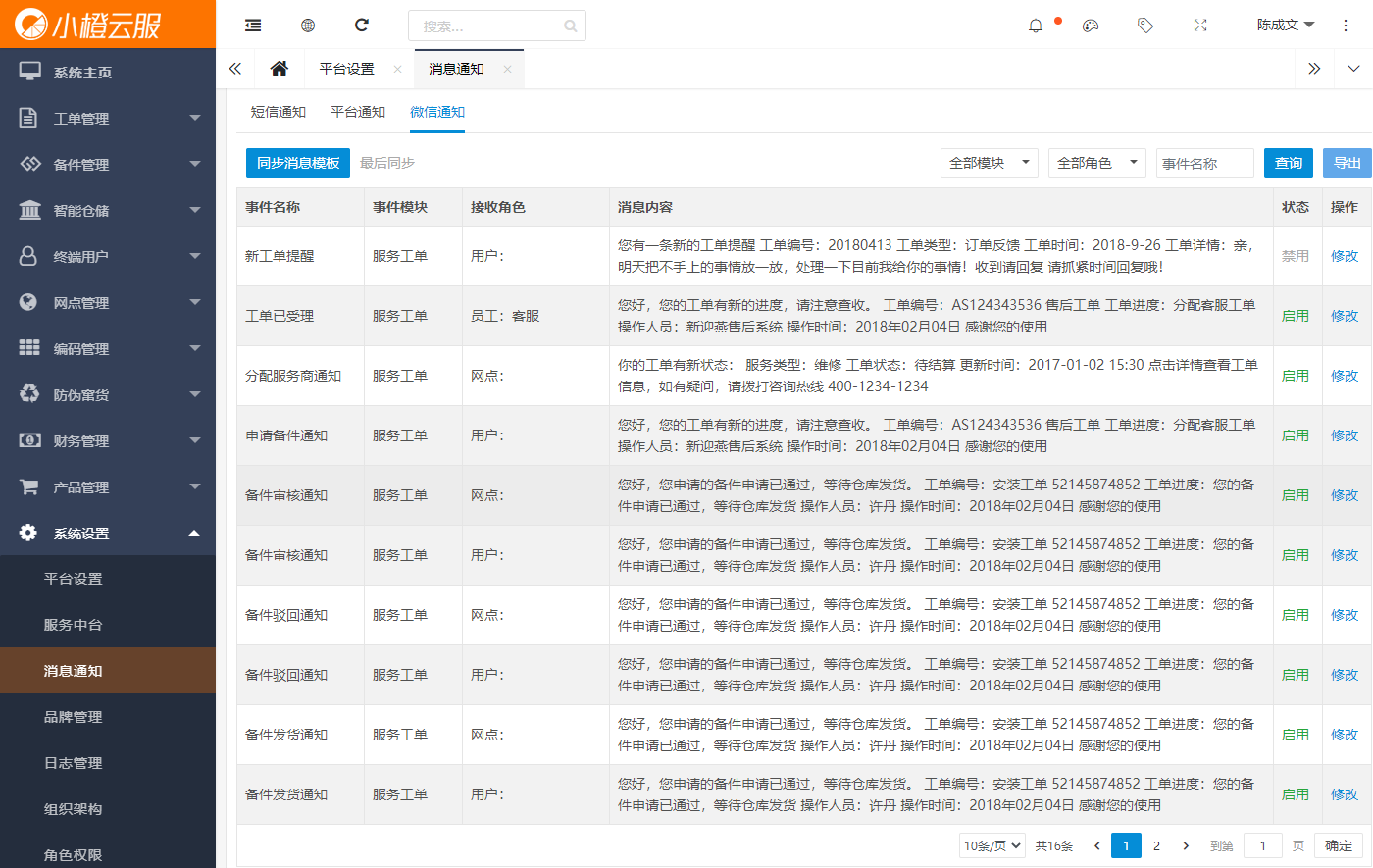
Task: Focus the go-to page number field
Action: [x=1263, y=845]
